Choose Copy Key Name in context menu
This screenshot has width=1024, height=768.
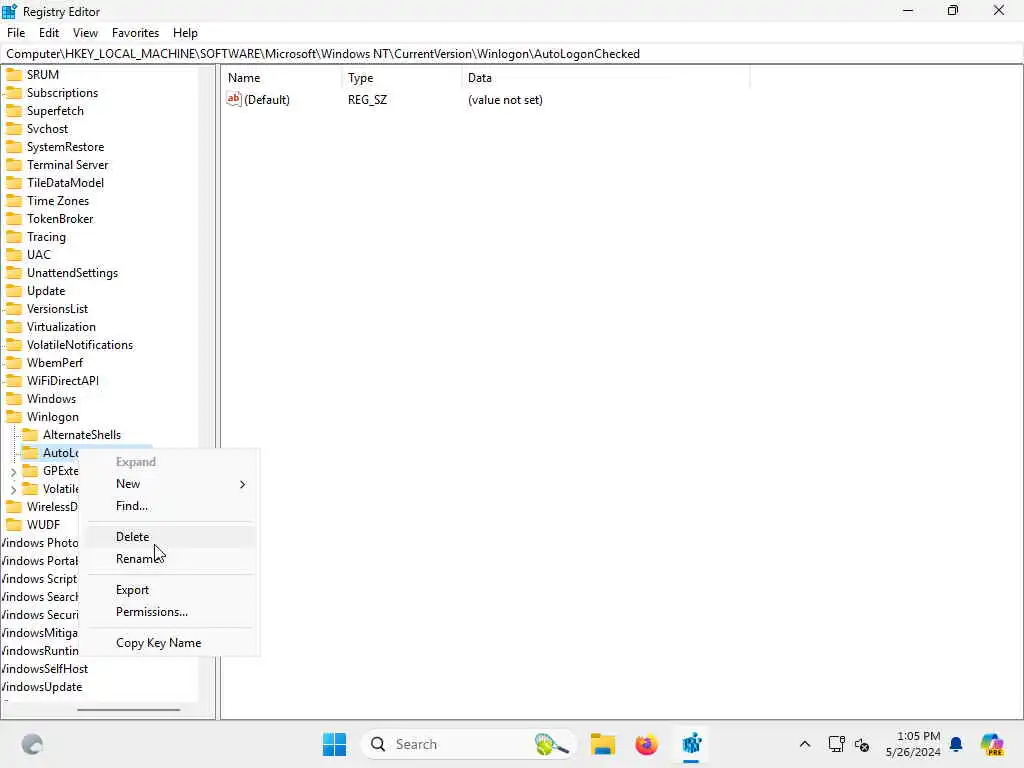coord(170,643)
